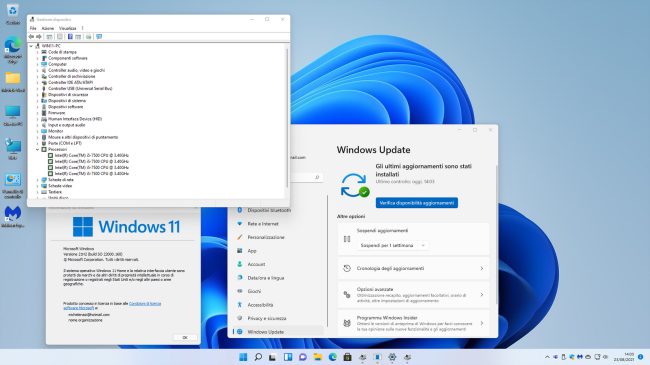Select the last Intel Core i5-7500 CPU entry

click(x=91, y=174)
